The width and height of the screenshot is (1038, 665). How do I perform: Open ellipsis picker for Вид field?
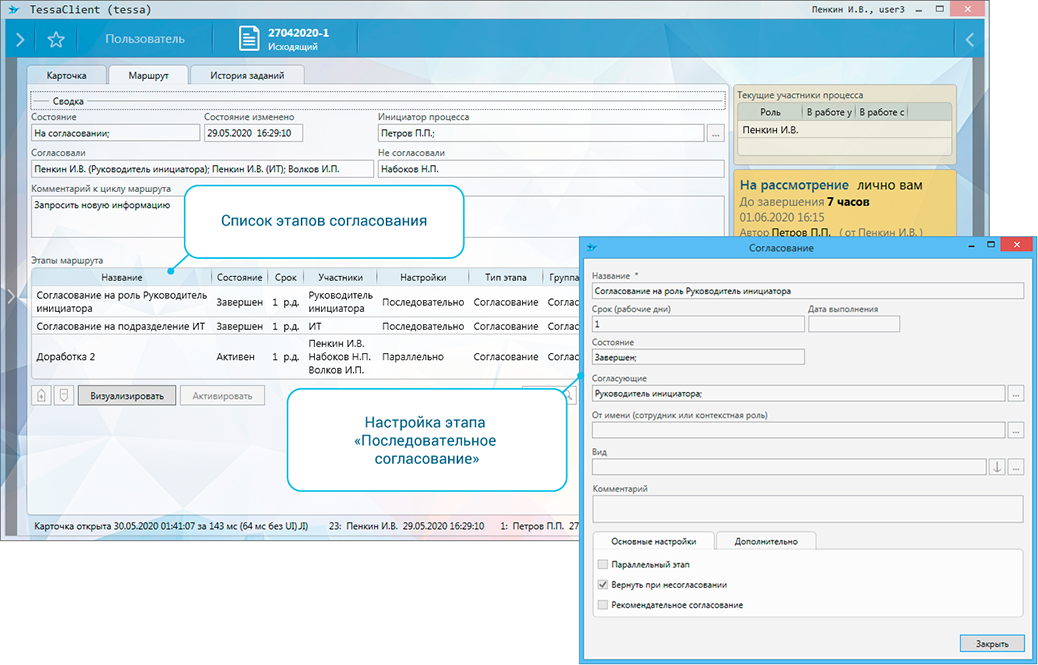click(x=1016, y=467)
